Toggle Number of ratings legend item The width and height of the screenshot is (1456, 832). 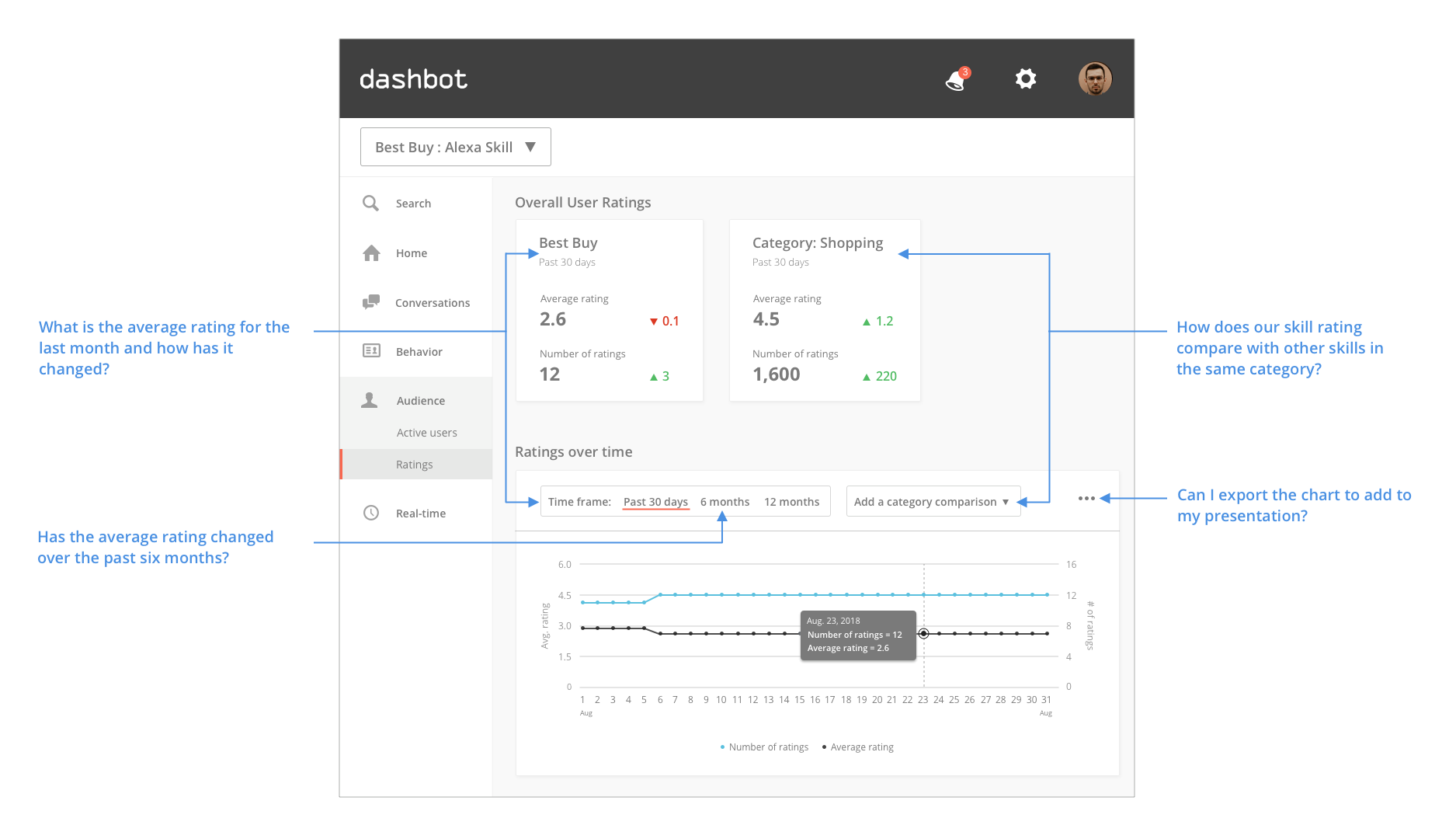click(x=764, y=747)
